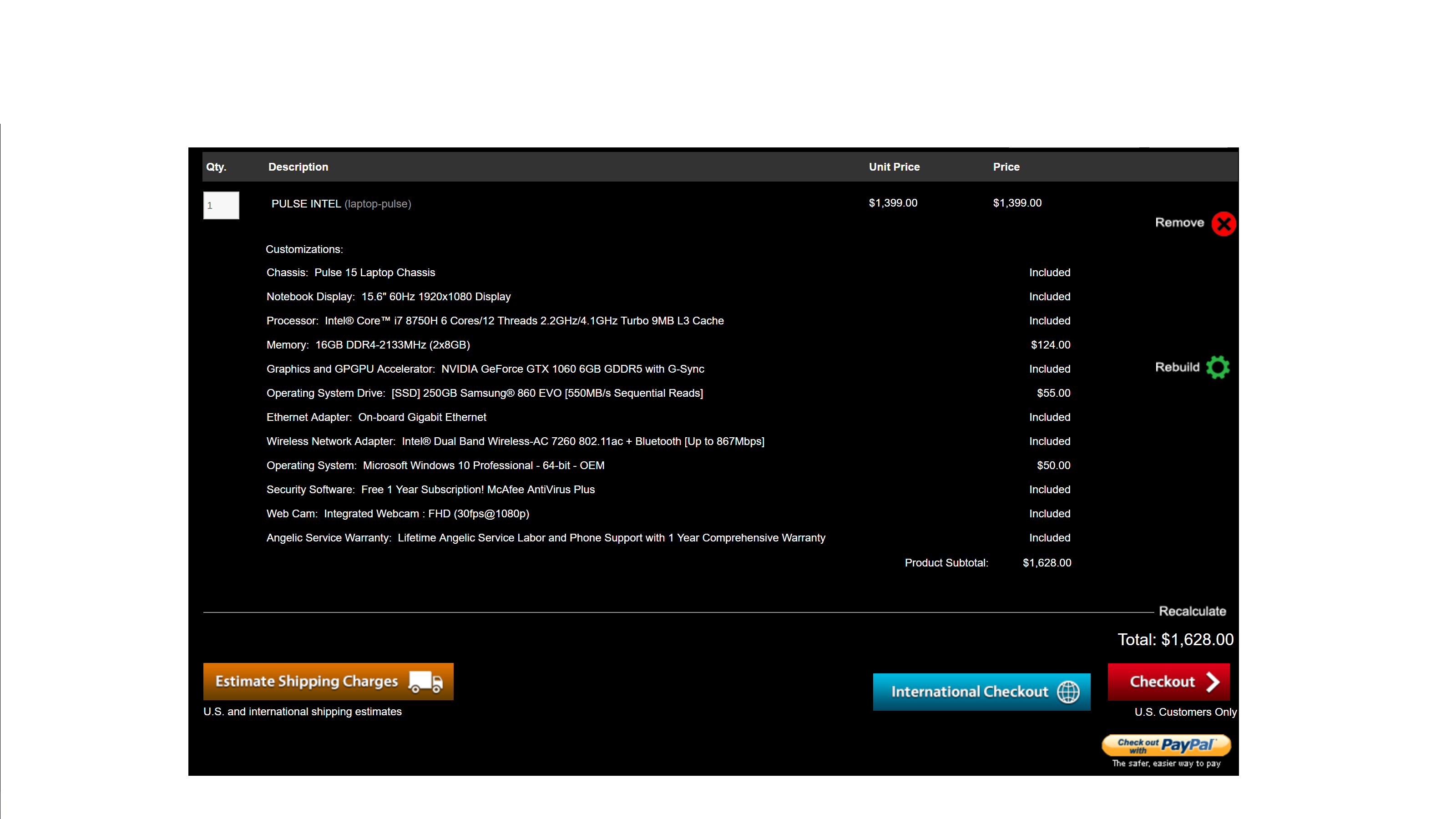Click the Notebook Display 15.6" row
This screenshot has width=1456, height=819.
pos(388,297)
